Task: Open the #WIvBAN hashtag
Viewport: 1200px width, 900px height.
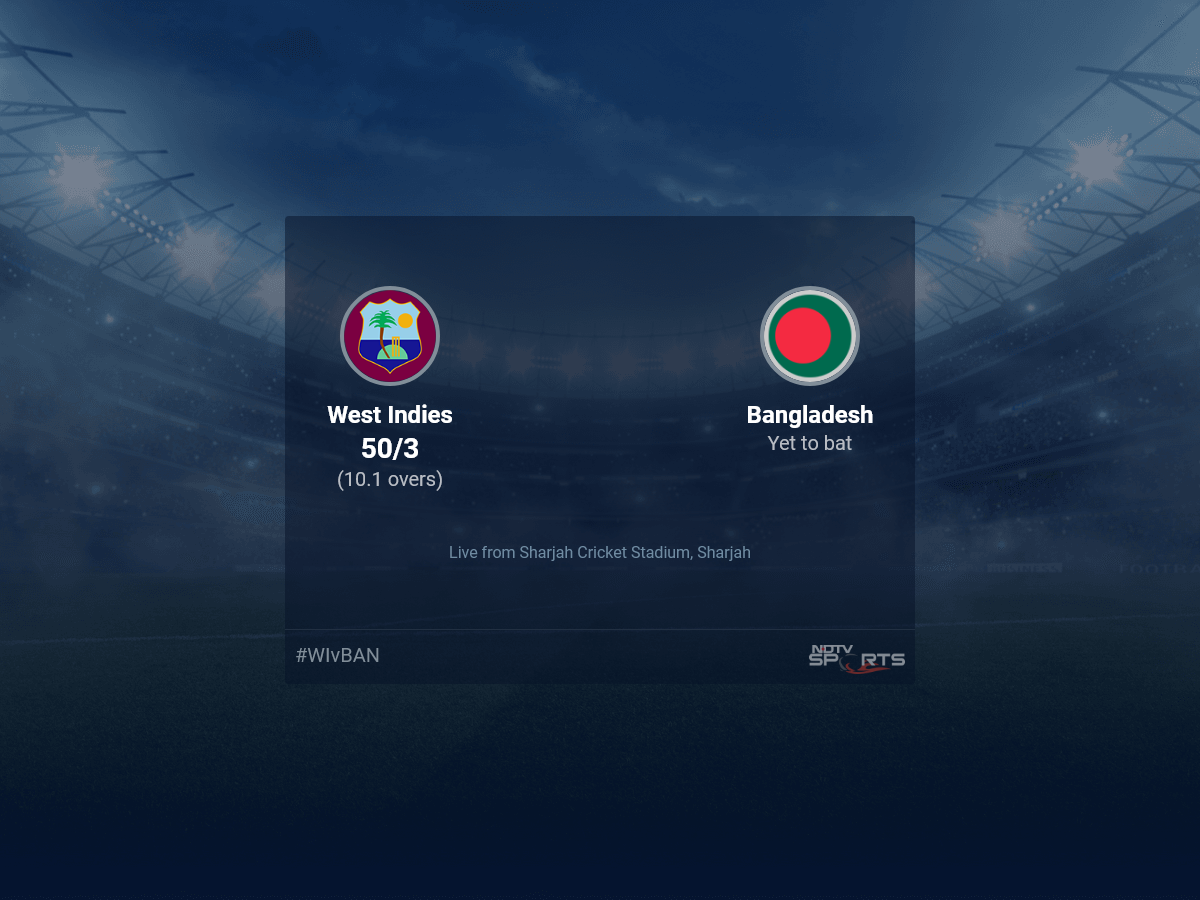Action: 338,656
